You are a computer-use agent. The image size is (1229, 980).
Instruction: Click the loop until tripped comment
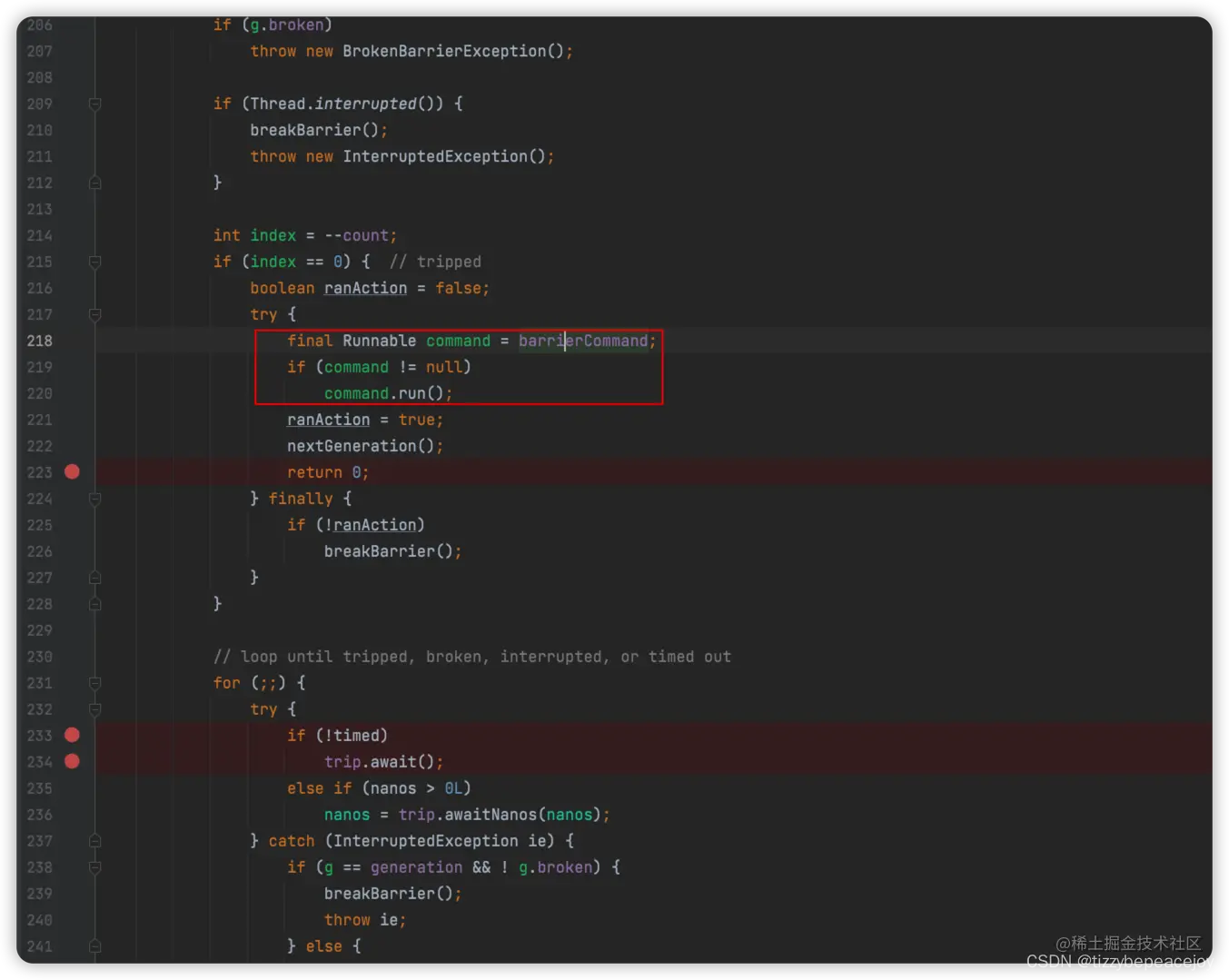[471, 657]
